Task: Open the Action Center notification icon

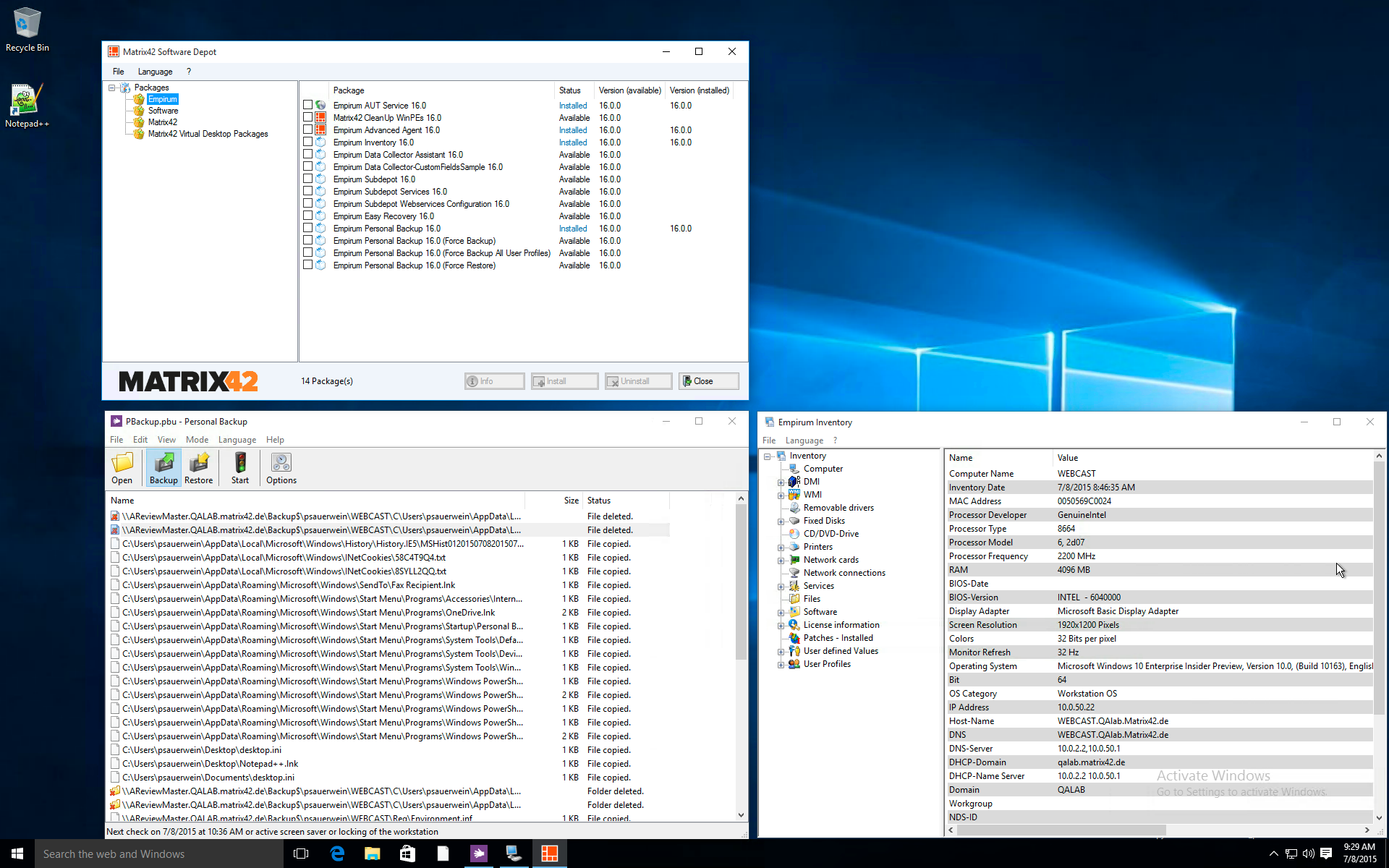Action: [1326, 854]
